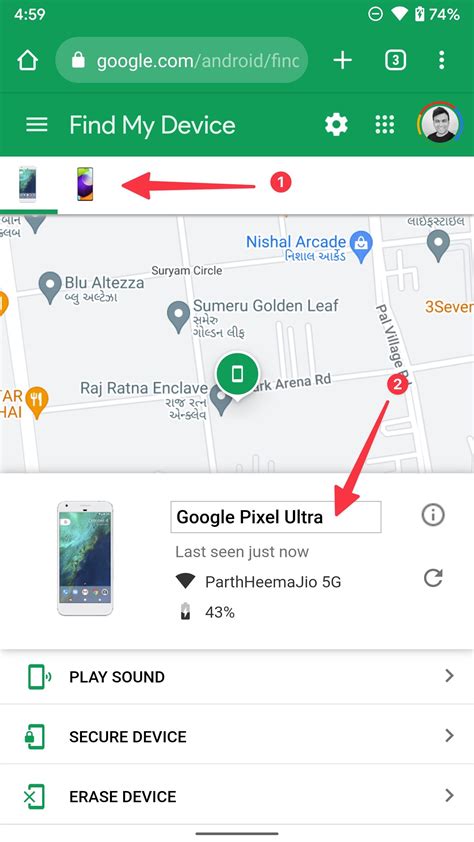Select the Pixel phone device tab
Screen dimensions: 474x842
point(27,184)
